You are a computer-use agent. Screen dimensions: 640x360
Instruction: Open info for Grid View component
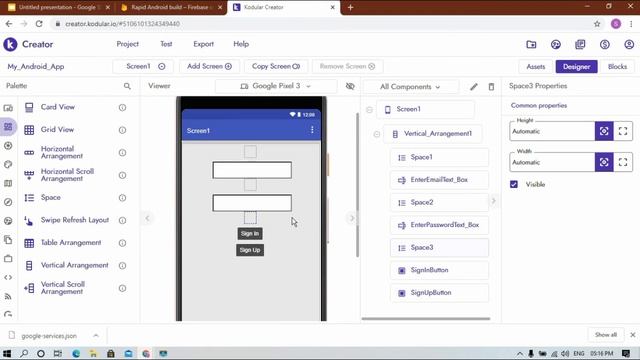tap(122, 130)
